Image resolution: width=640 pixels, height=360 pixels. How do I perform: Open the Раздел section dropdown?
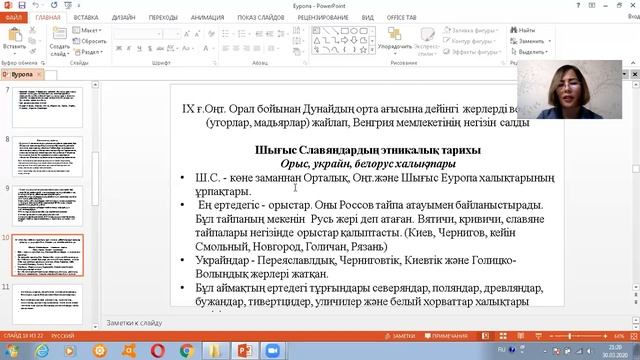coord(89,52)
